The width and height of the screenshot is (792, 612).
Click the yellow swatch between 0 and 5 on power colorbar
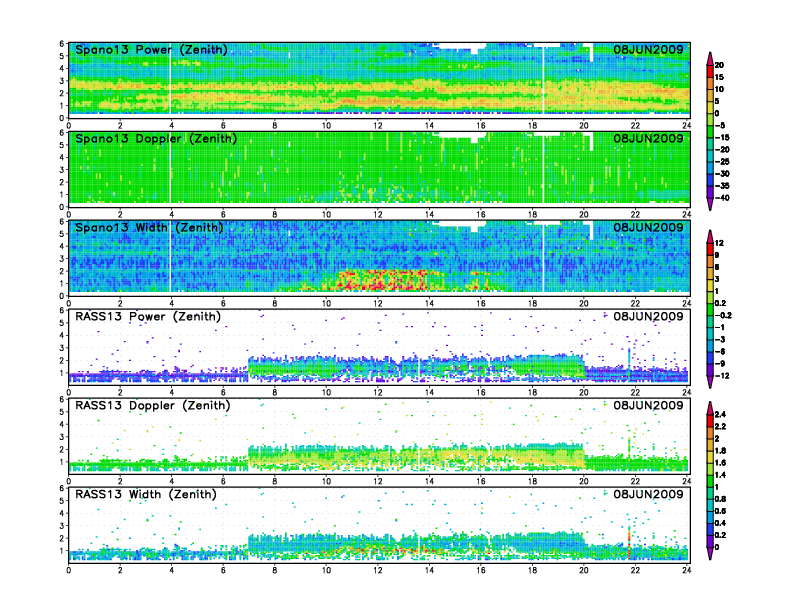(x=710, y=108)
